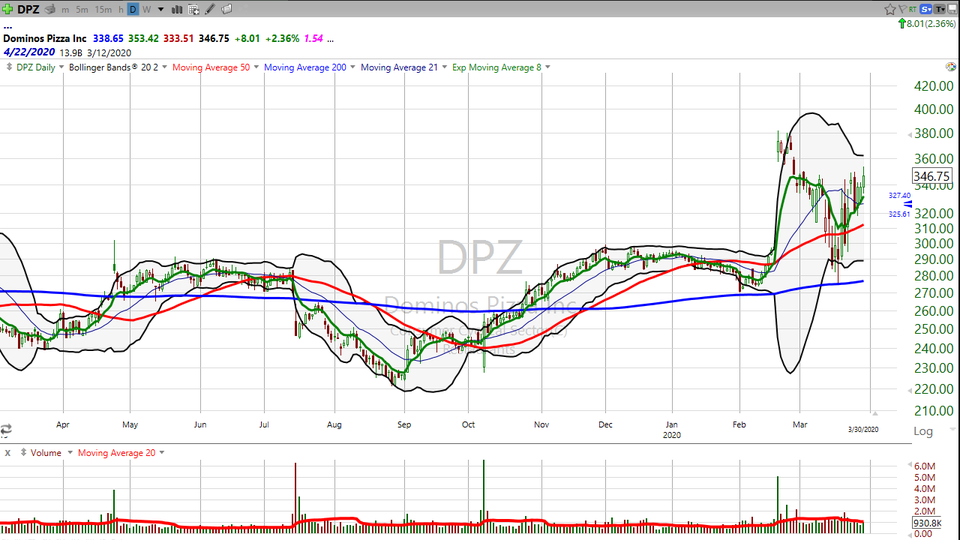Screen dimensions: 960x540
Task: Expand the Moving Average 50 dropdown arrow
Action: point(256,67)
